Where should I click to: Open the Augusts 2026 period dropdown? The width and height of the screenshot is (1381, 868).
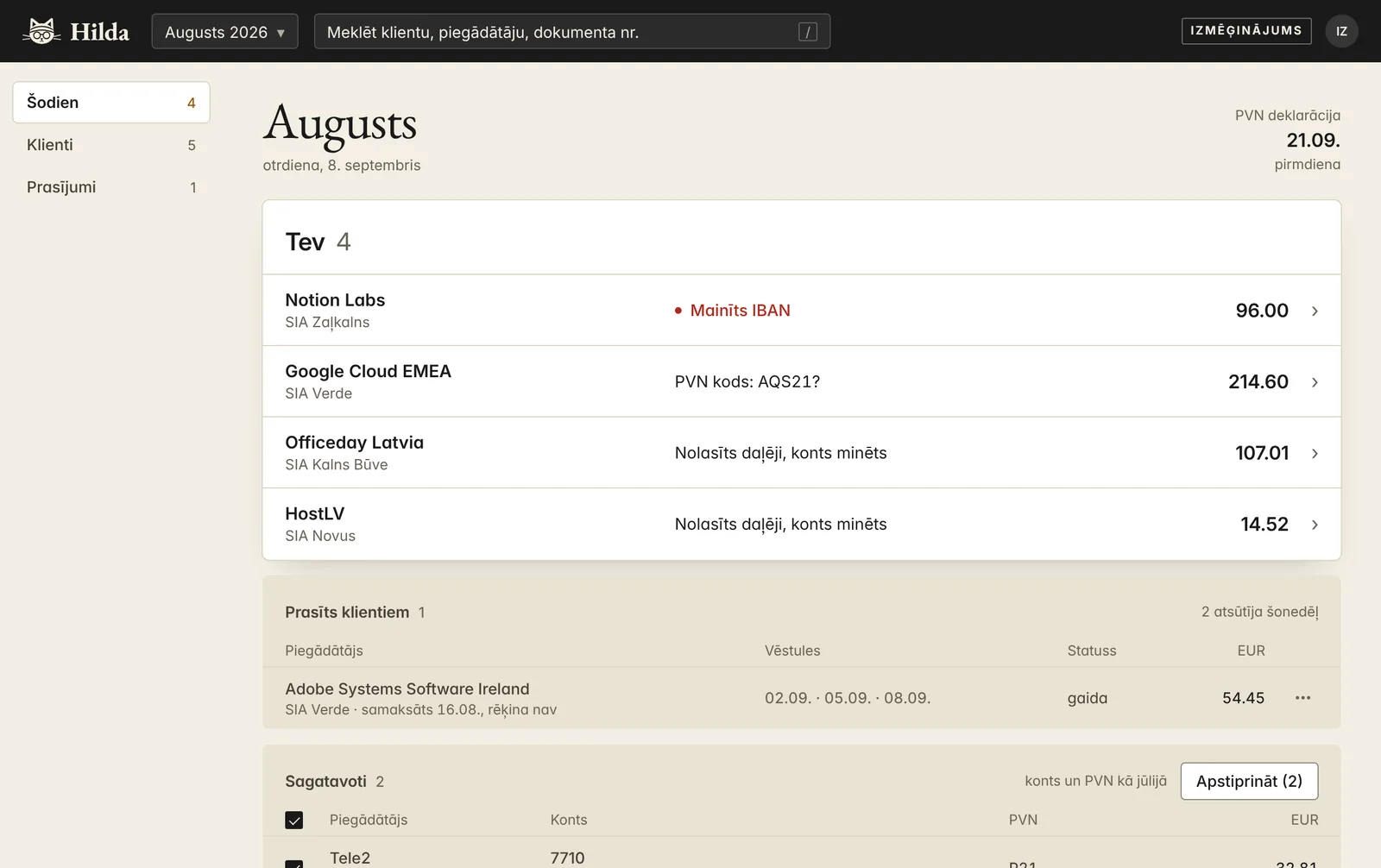pos(225,32)
